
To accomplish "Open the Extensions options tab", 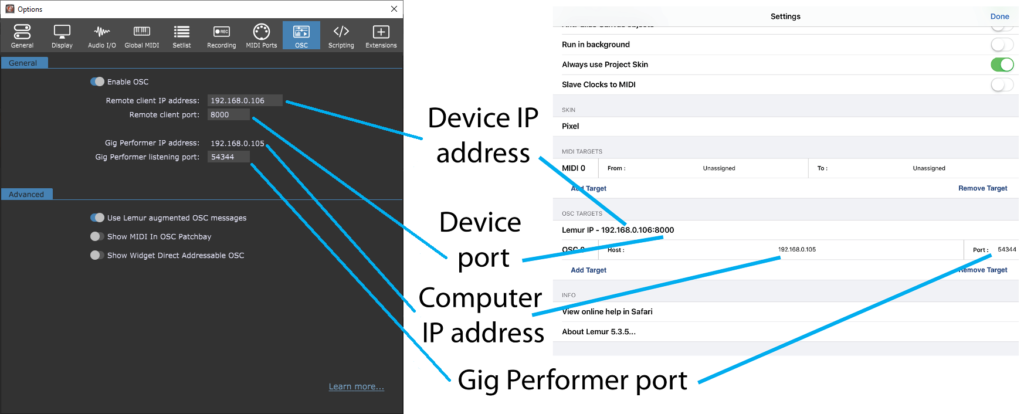I will 381,37.
